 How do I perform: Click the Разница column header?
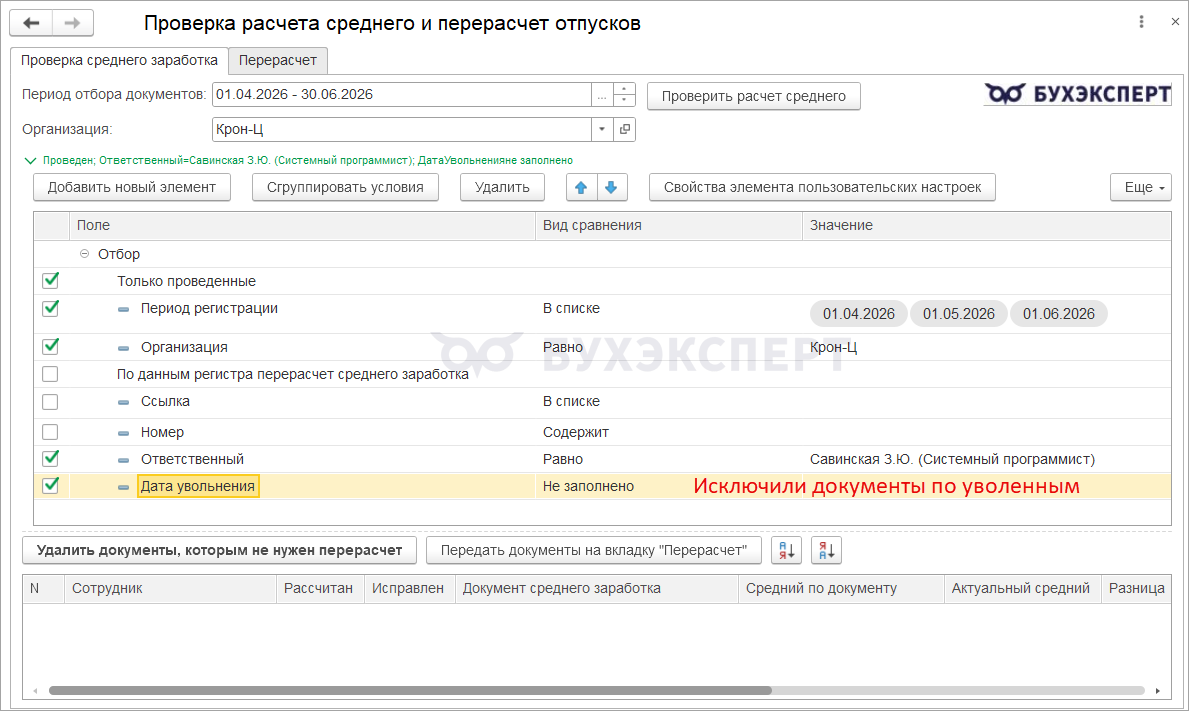[x=1137, y=588]
